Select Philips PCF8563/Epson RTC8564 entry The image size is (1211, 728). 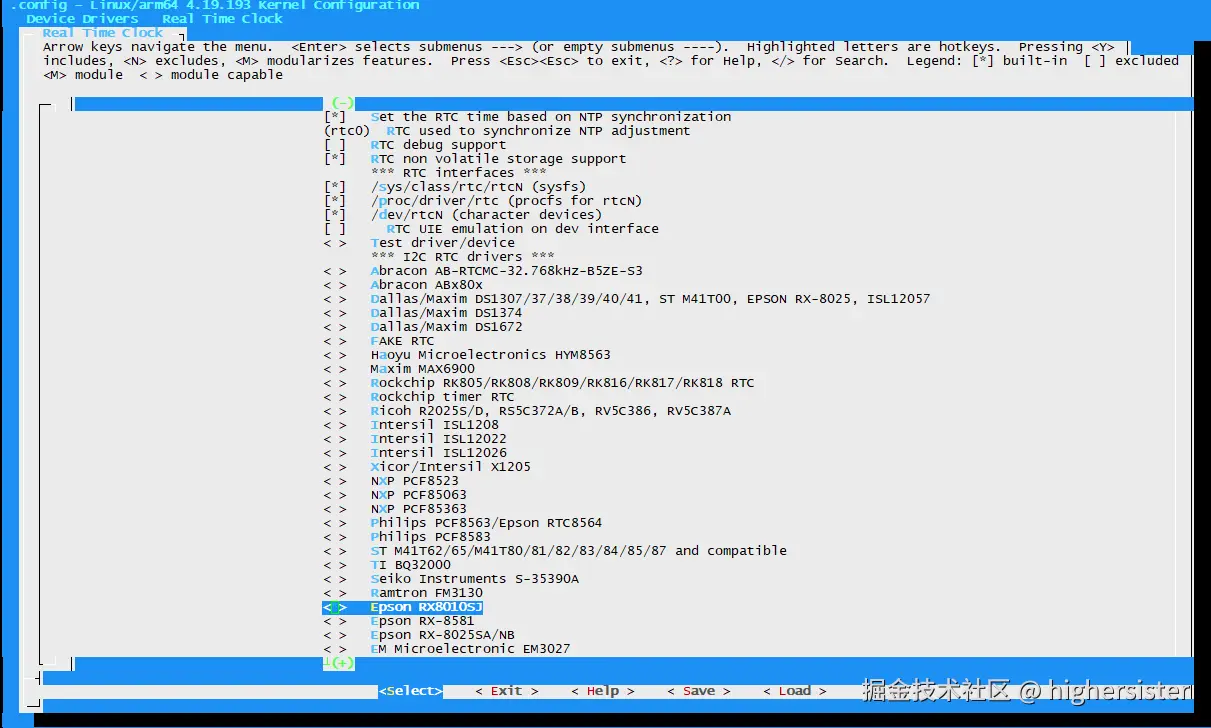tap(486, 523)
